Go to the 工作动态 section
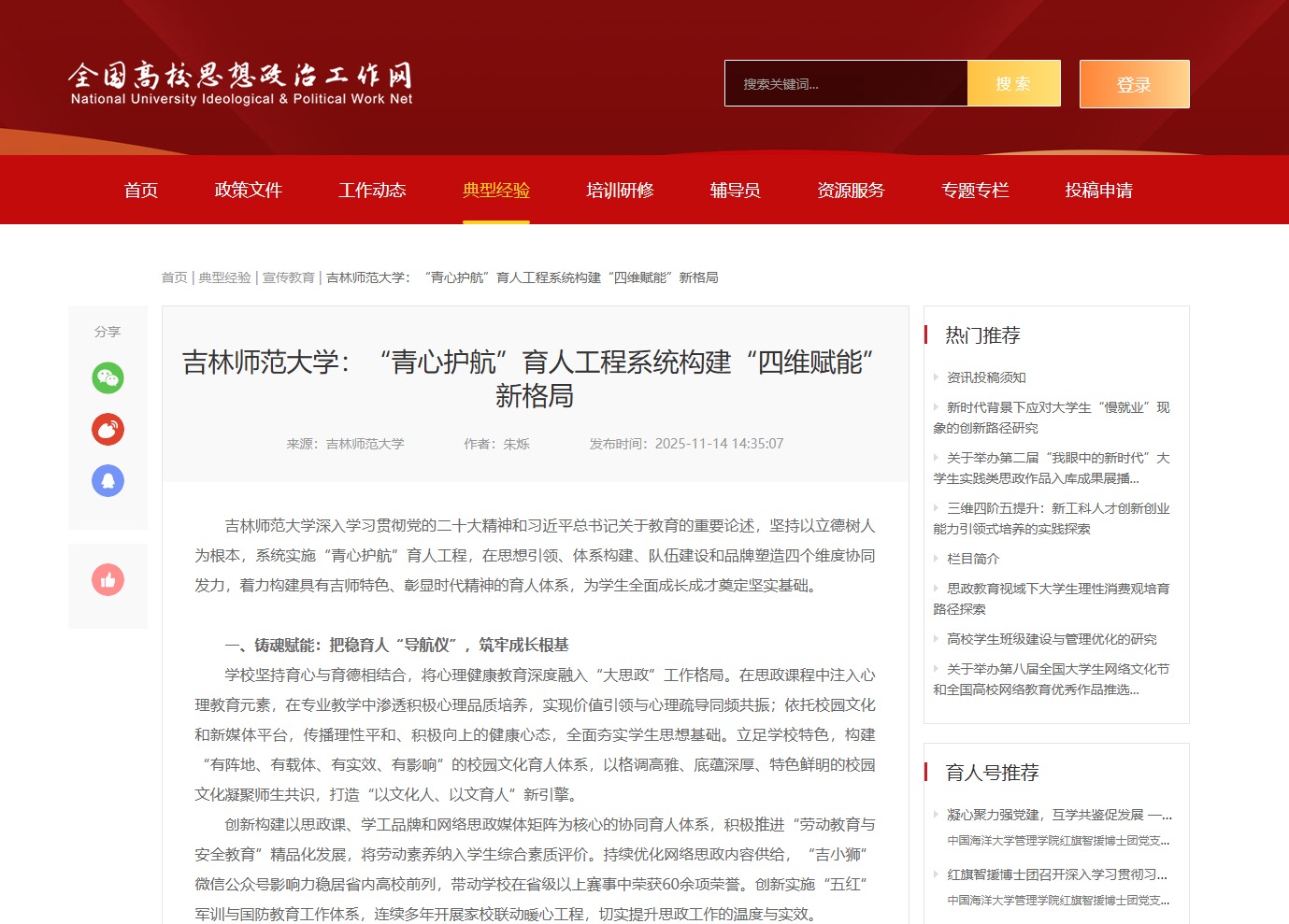Viewport: 1289px width, 924px height. point(372,191)
